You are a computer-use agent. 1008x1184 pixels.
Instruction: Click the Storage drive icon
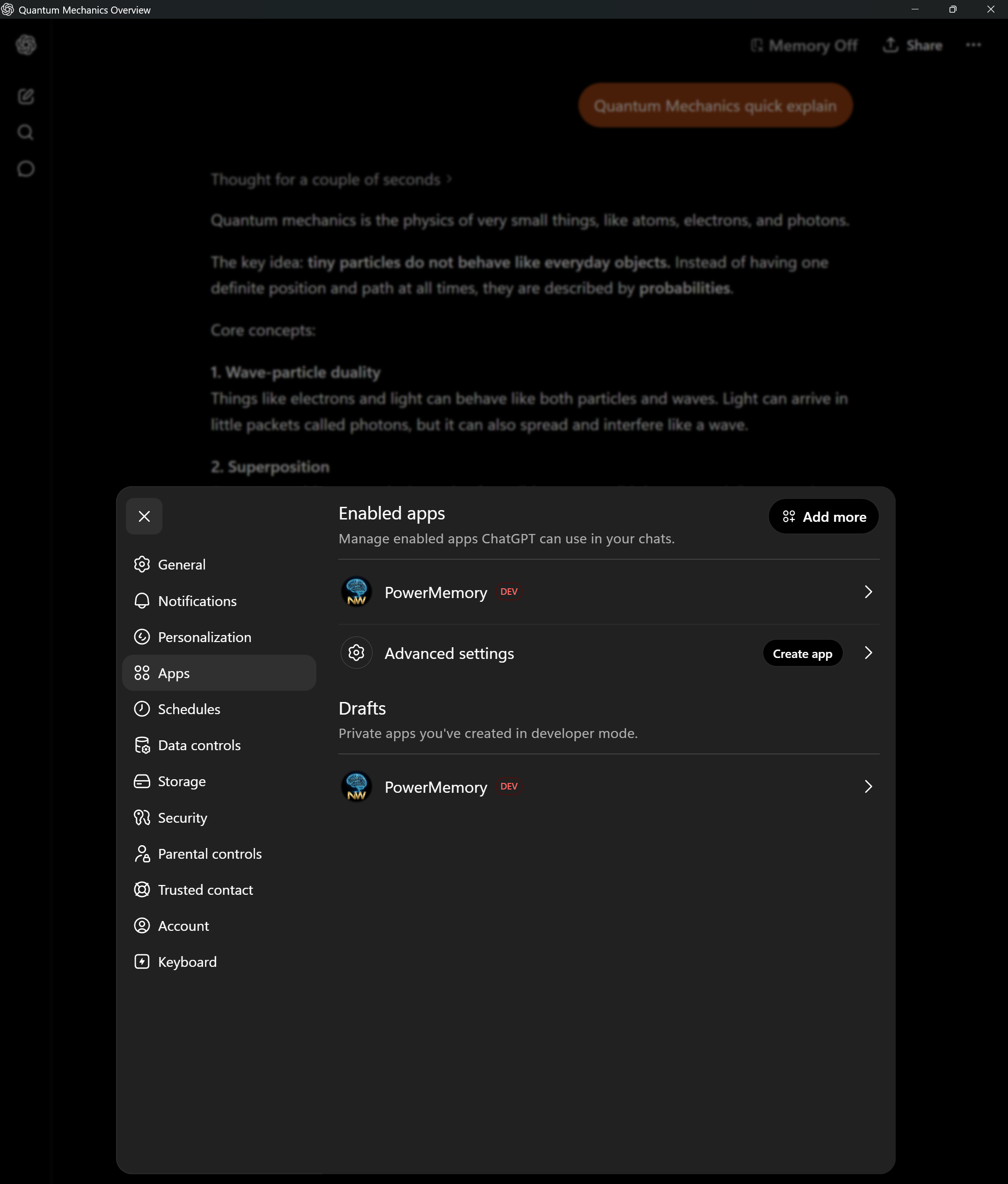[x=142, y=781]
